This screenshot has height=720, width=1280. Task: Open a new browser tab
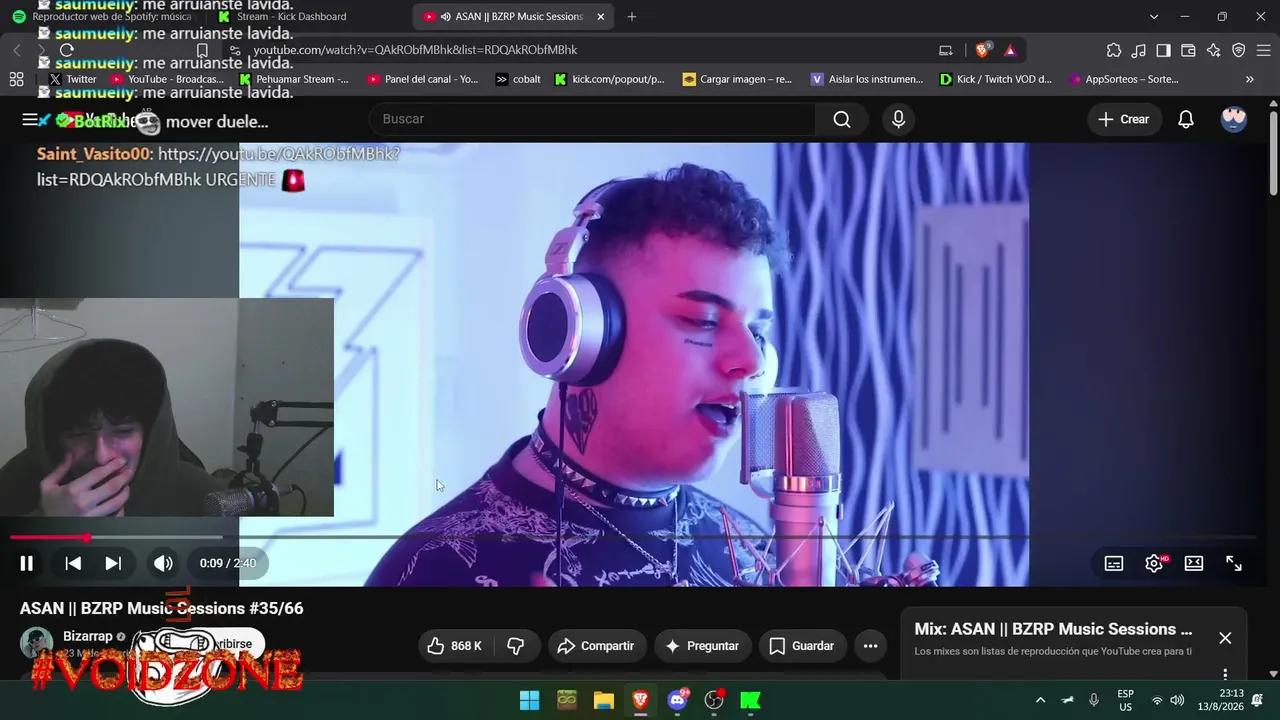pyautogui.click(x=631, y=17)
